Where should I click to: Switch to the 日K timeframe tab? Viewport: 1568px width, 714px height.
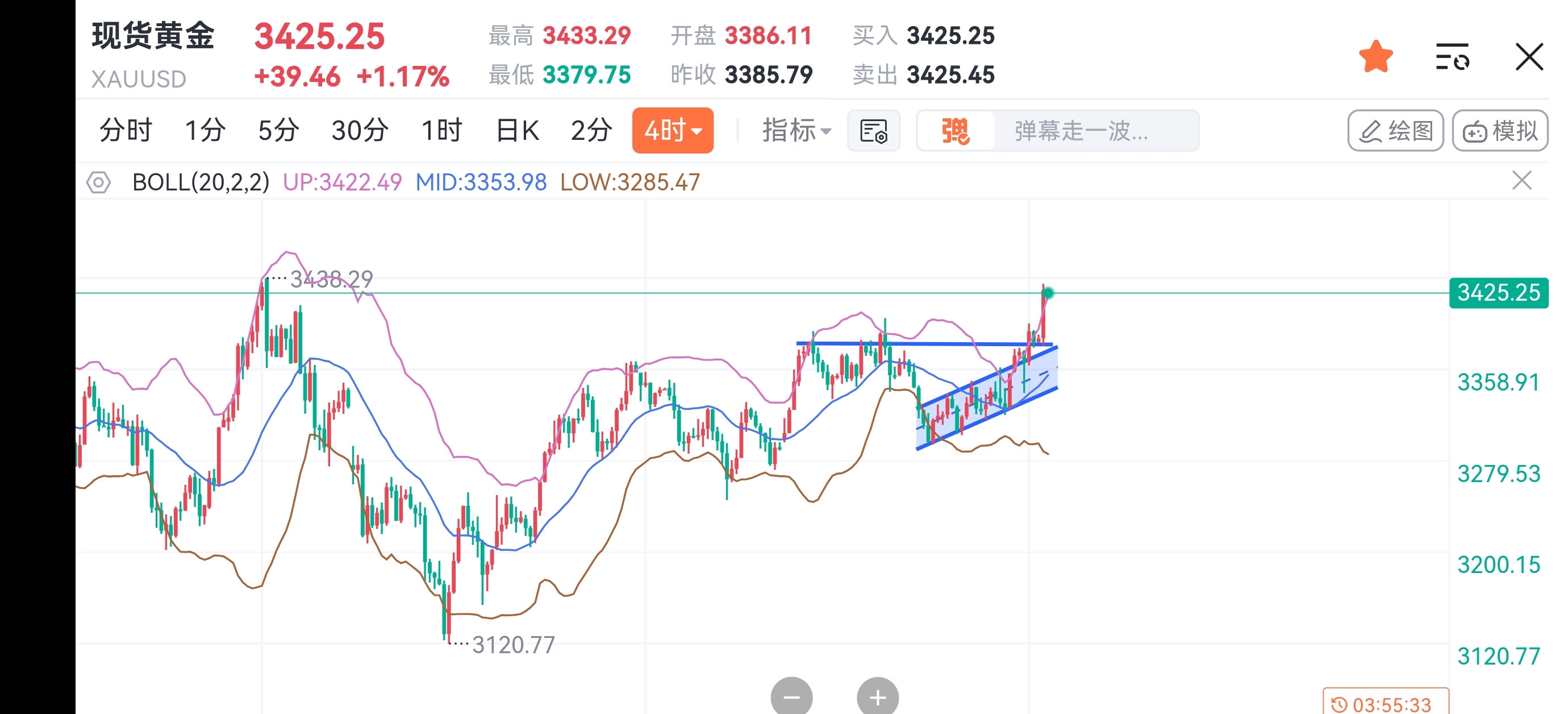coord(518,130)
